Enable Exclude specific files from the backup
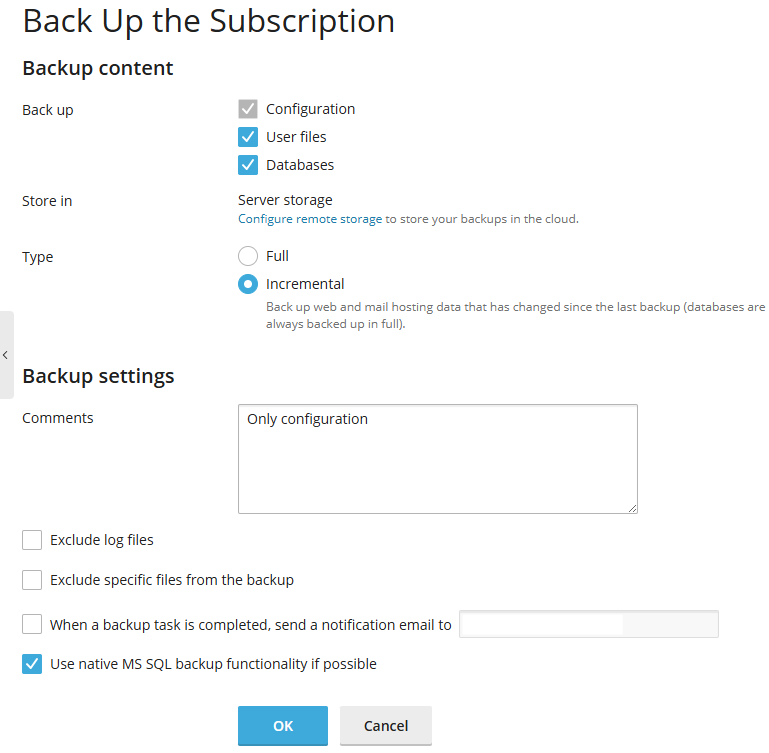The image size is (769, 753). click(32, 580)
